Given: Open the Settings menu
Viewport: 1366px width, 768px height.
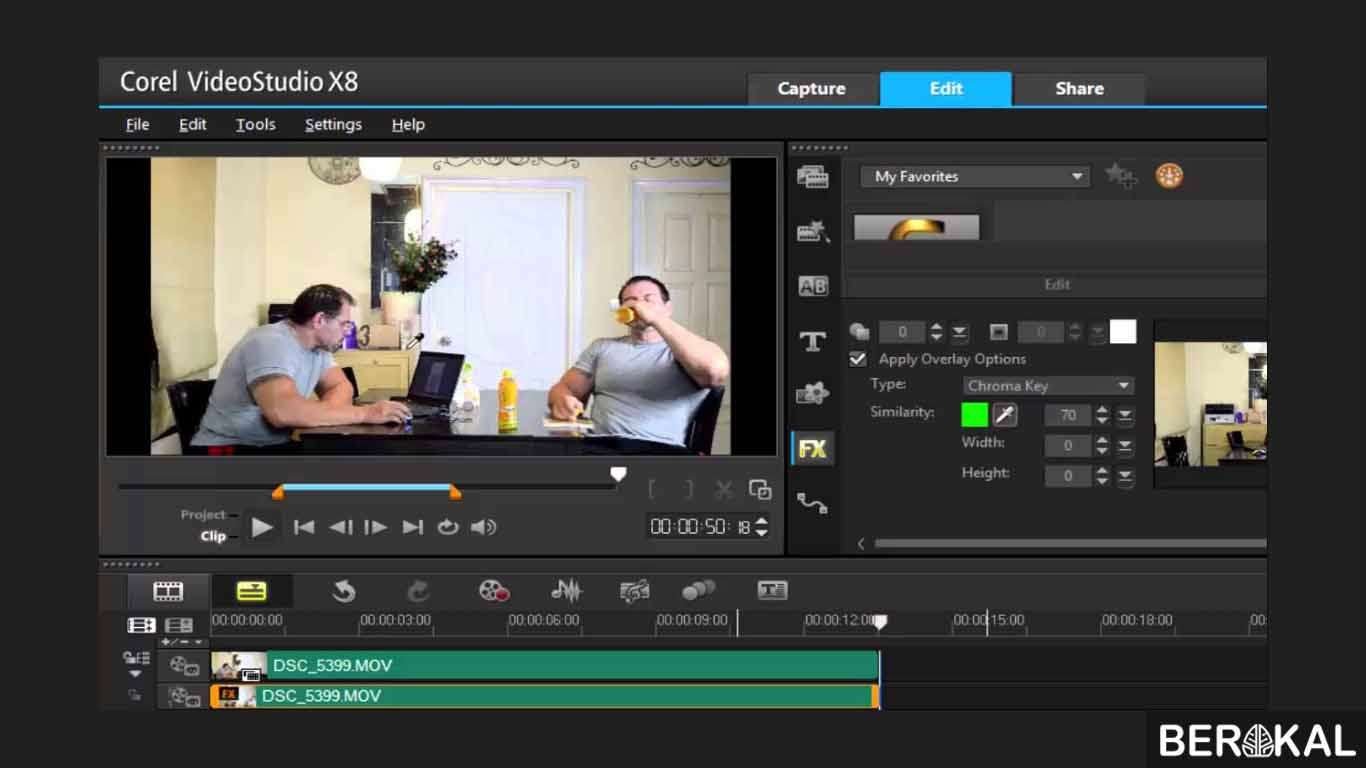Looking at the screenshot, I should tap(333, 124).
